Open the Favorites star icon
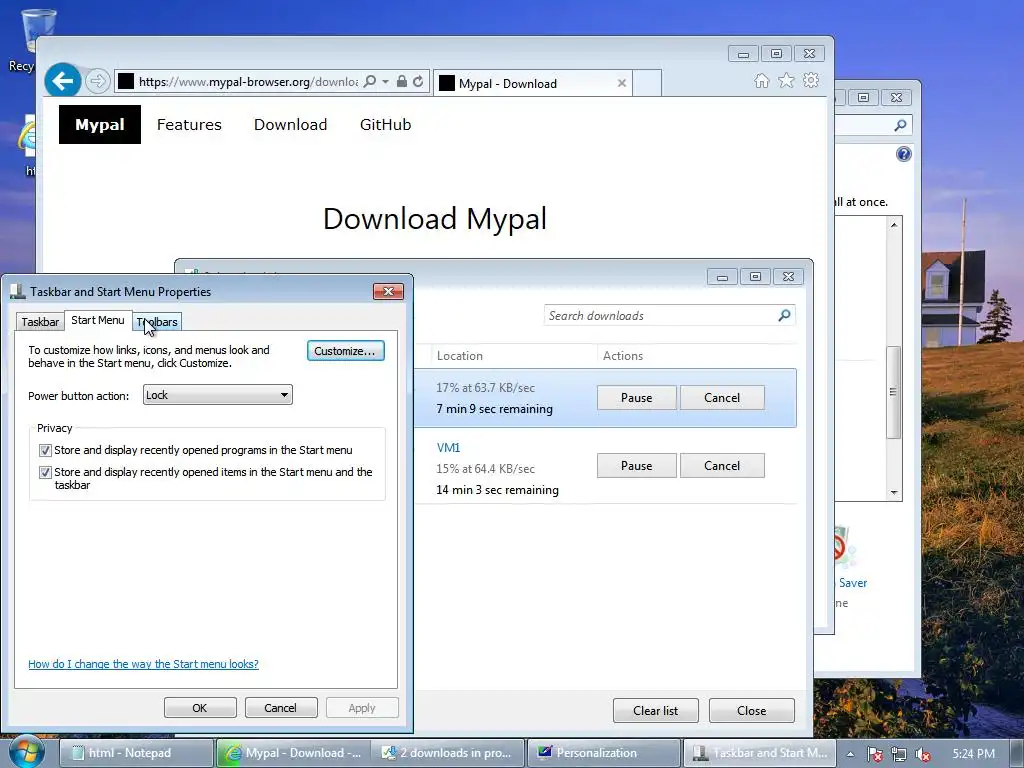 (786, 80)
